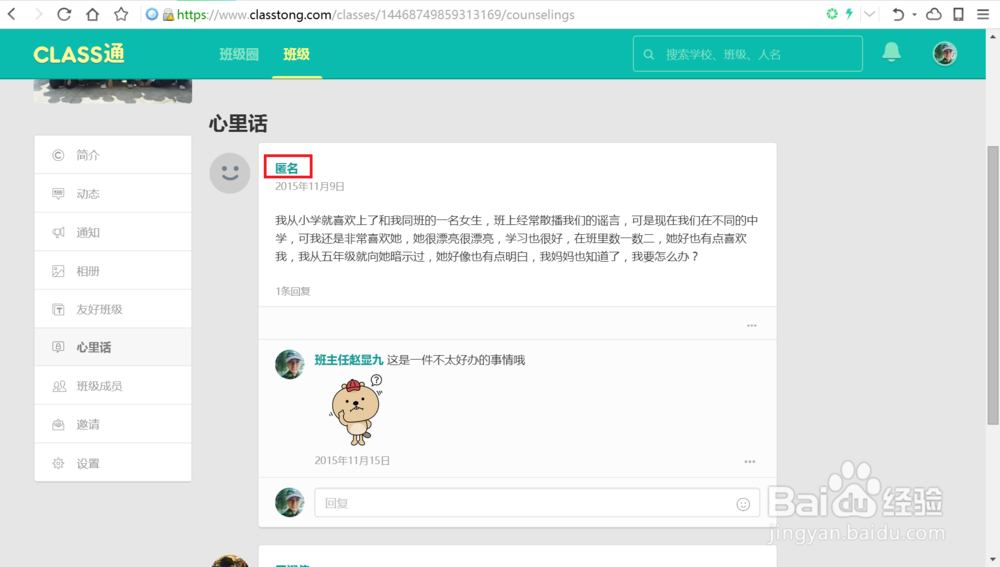Bookmark page with star icon

pos(121,14)
